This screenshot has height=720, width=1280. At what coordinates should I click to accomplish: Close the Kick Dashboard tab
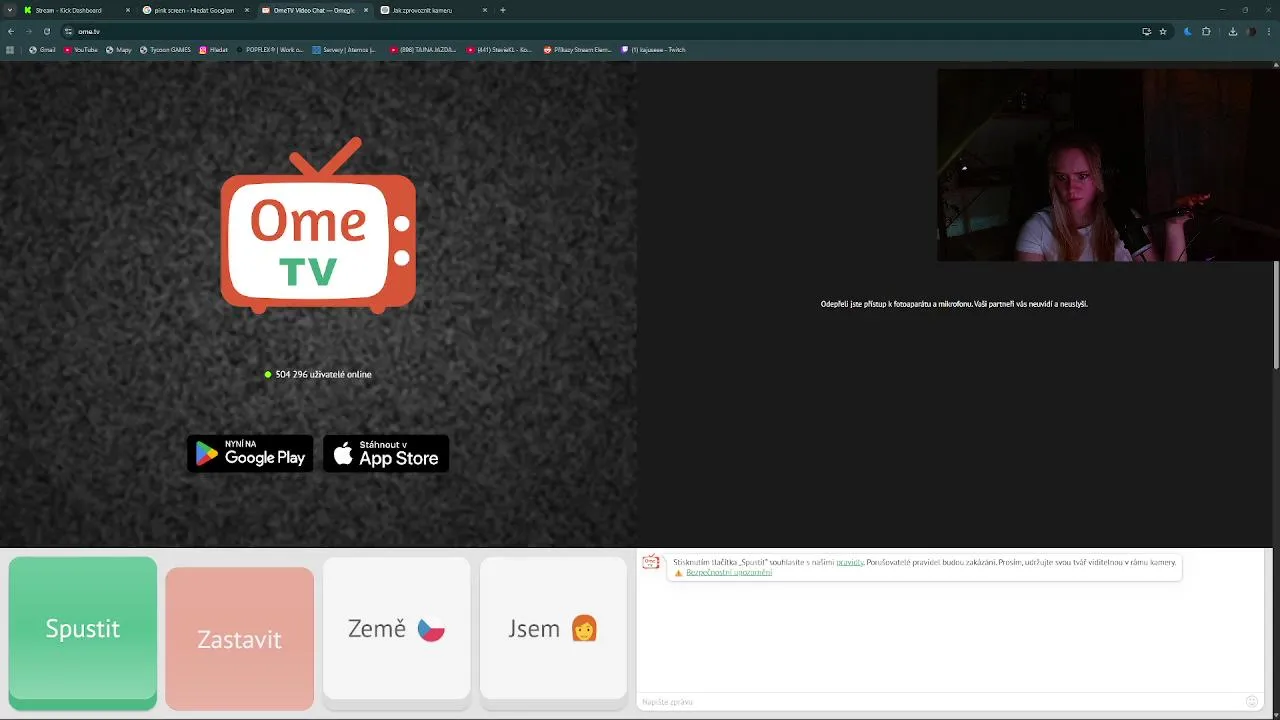128,10
